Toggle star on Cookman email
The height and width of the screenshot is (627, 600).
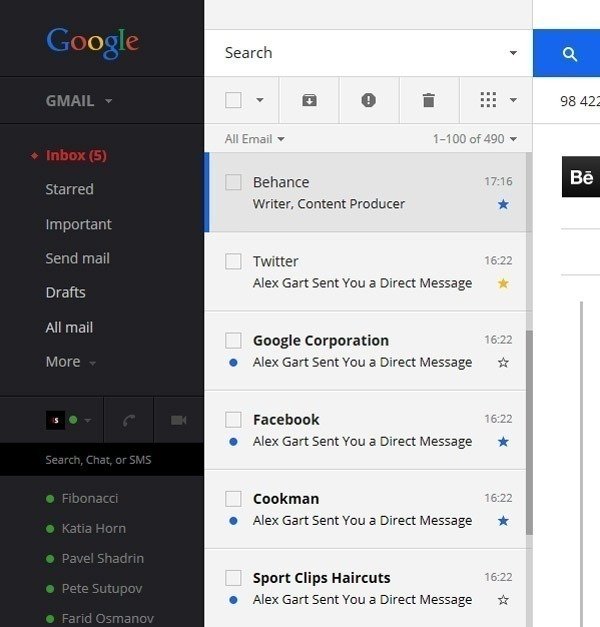(x=503, y=521)
